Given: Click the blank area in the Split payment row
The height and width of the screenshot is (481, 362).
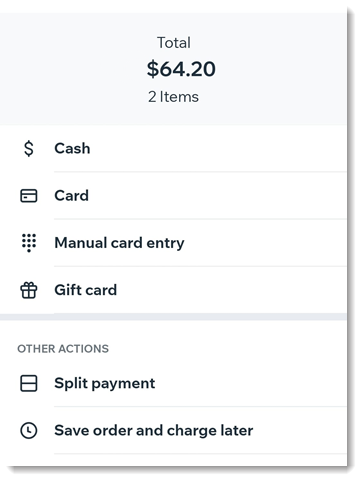Looking at the screenshot, I should [250, 383].
